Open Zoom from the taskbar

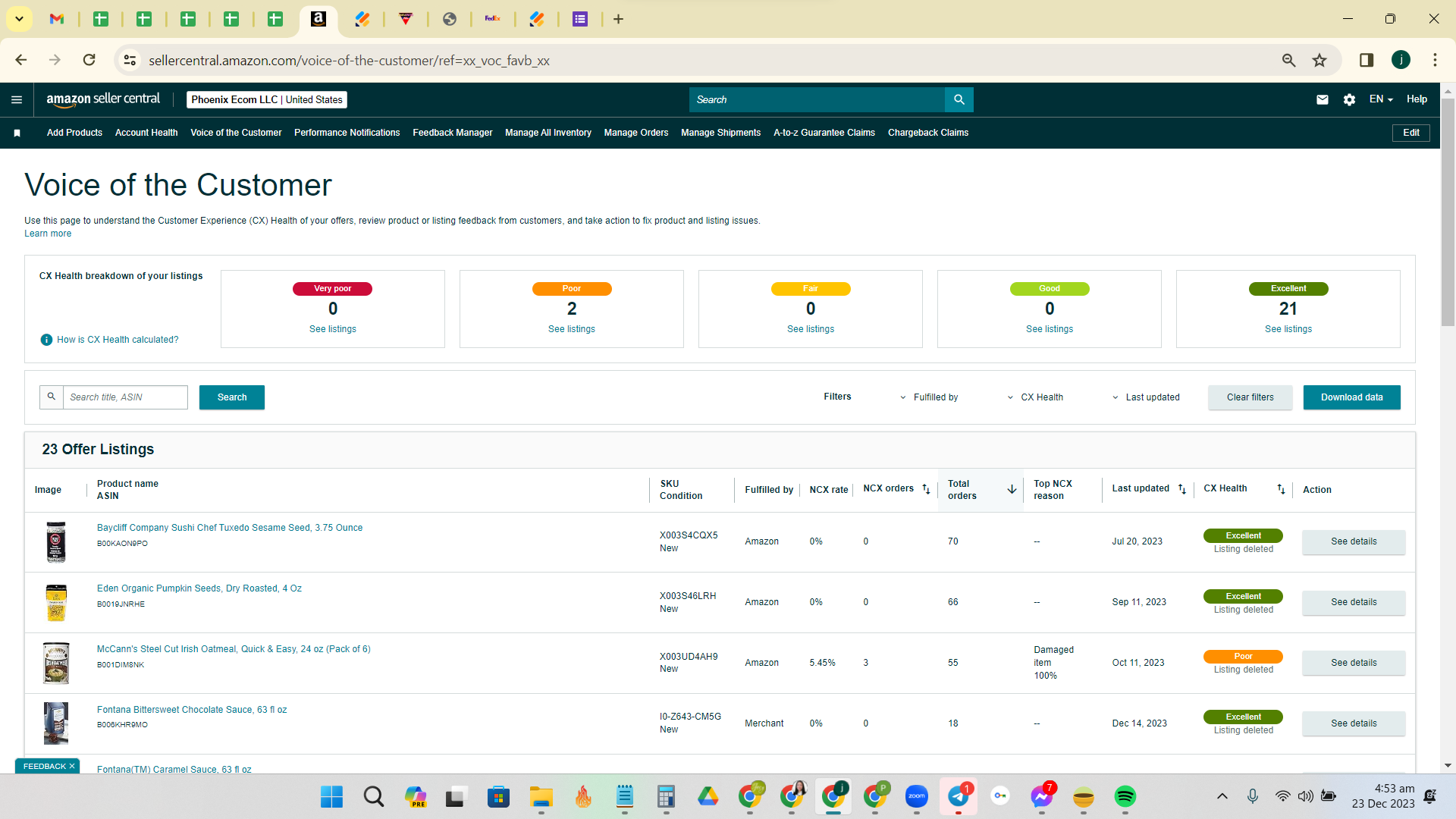(917, 796)
